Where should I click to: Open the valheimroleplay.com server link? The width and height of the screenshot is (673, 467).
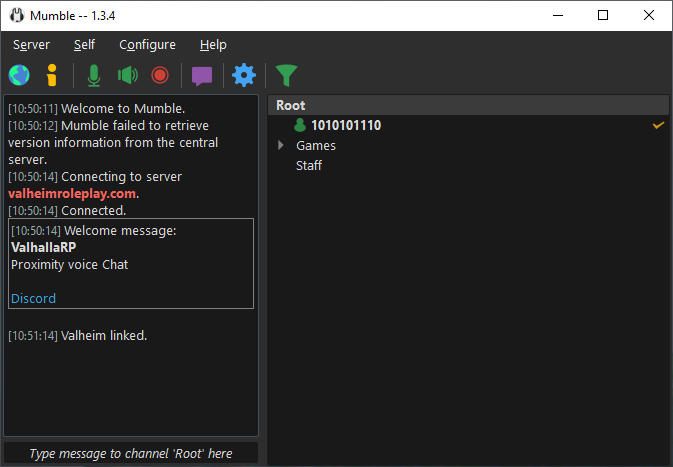pyautogui.click(x=72, y=194)
